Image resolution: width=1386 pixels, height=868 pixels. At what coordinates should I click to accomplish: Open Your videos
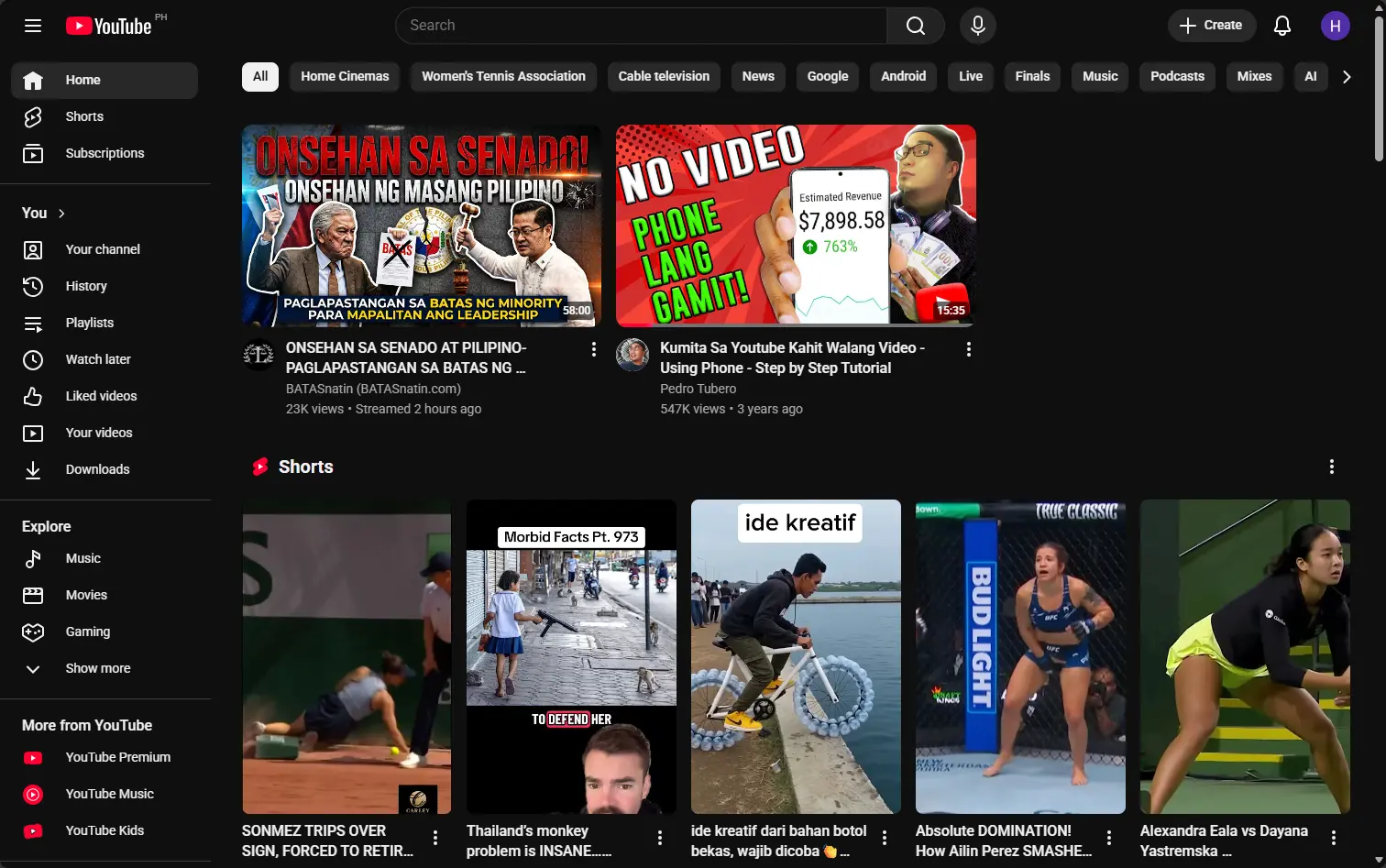104,433
